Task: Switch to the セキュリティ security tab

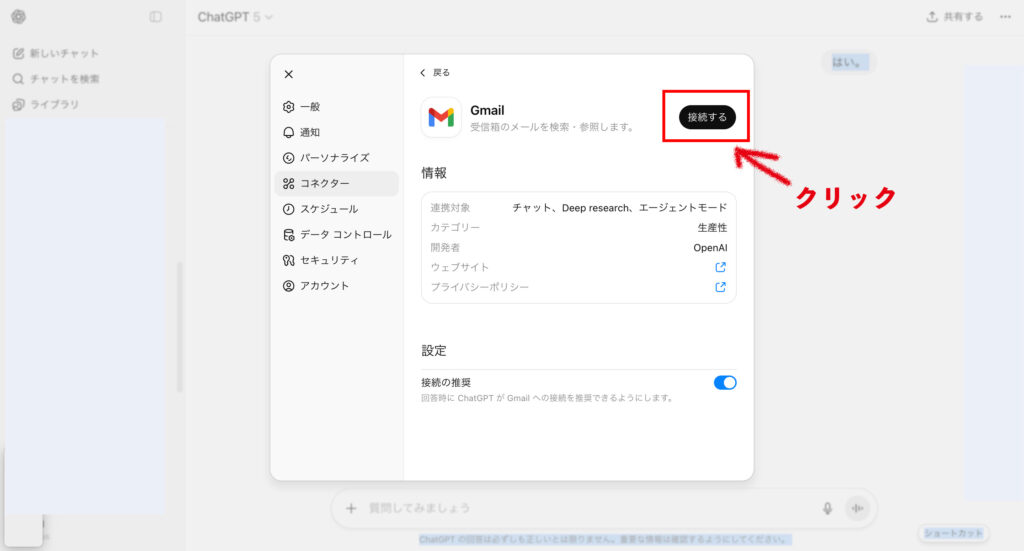Action: [x=329, y=260]
